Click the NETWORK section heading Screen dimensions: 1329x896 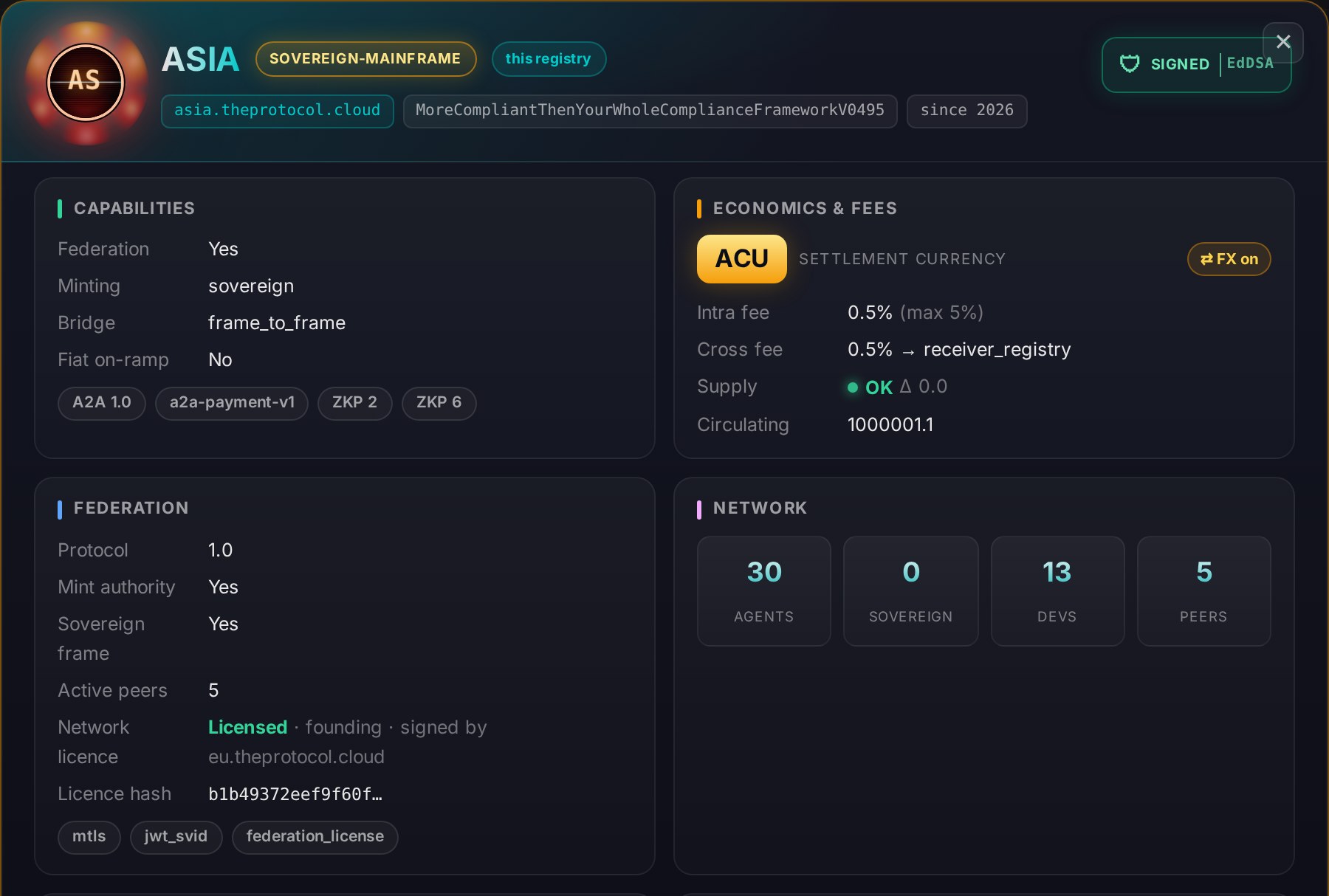(x=760, y=509)
